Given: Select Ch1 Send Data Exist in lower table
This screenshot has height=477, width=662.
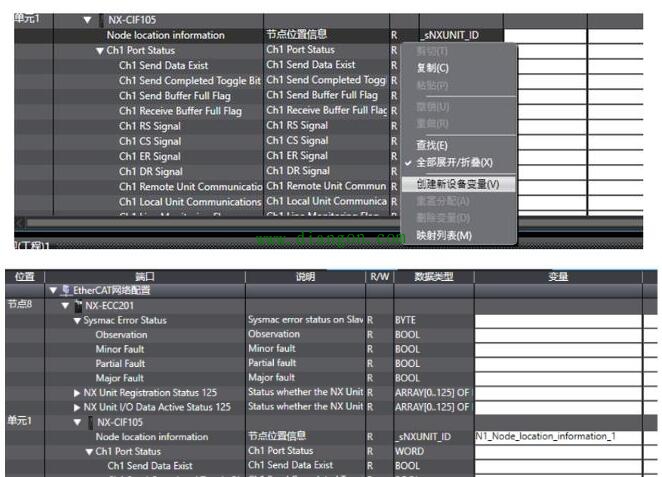Looking at the screenshot, I should click(x=150, y=466).
